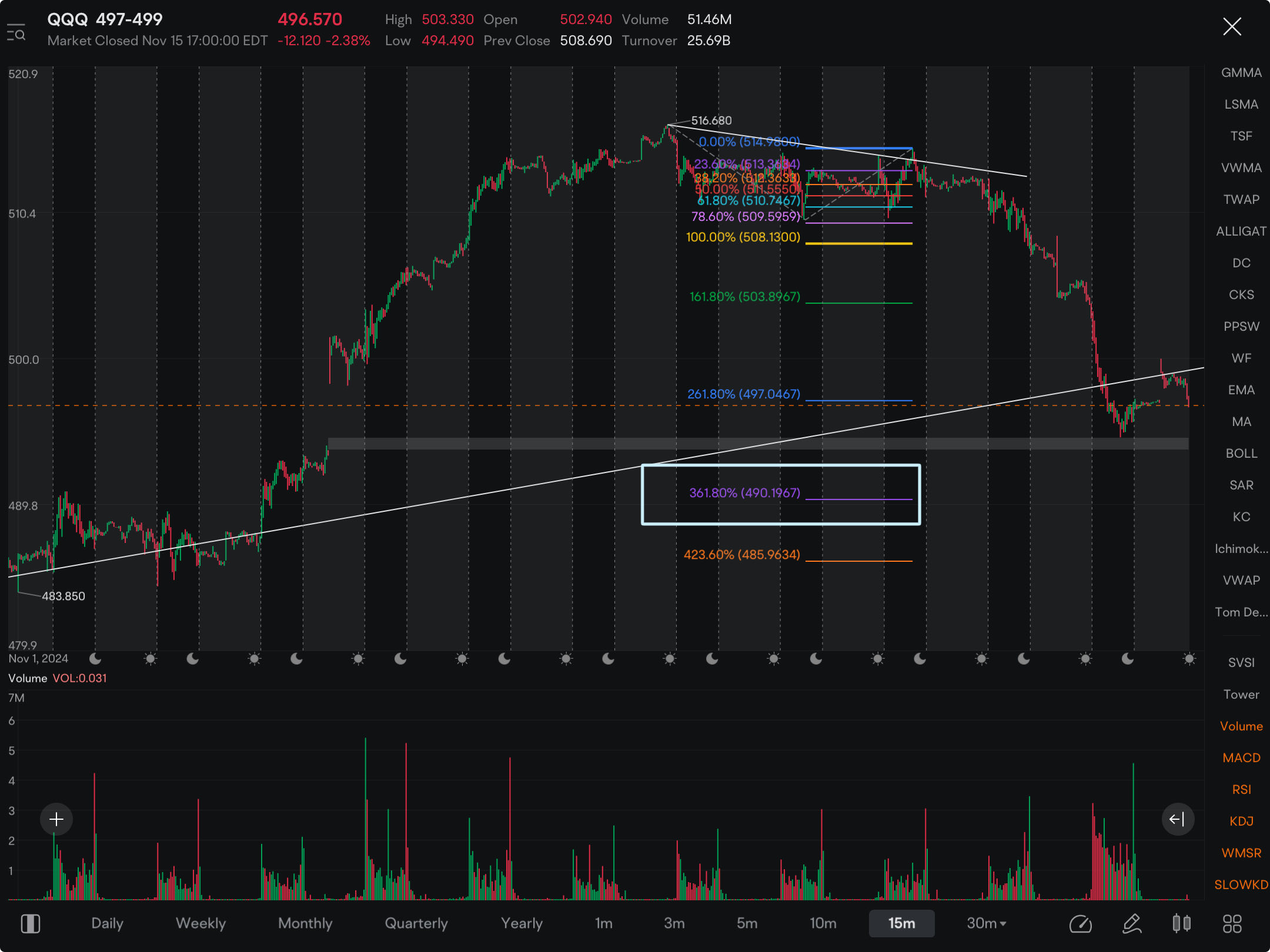Tap the 516.680 high price label
Viewport: 1270px width, 952px height.
711,120
